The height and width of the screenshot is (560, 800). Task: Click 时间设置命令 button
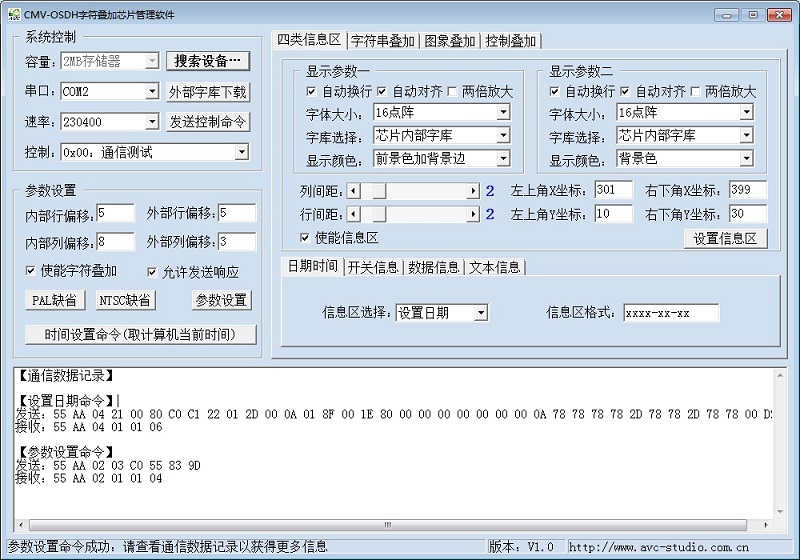141,334
